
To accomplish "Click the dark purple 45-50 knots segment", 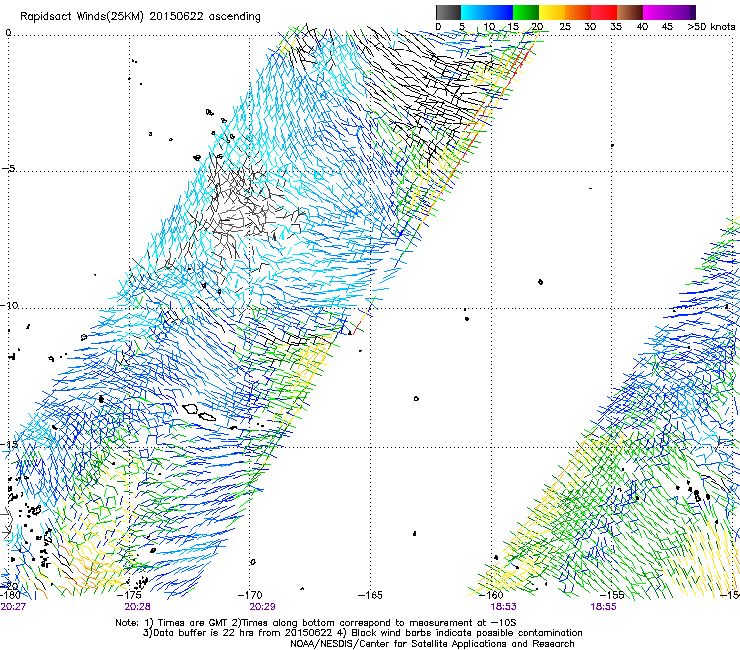I will pos(682,12).
